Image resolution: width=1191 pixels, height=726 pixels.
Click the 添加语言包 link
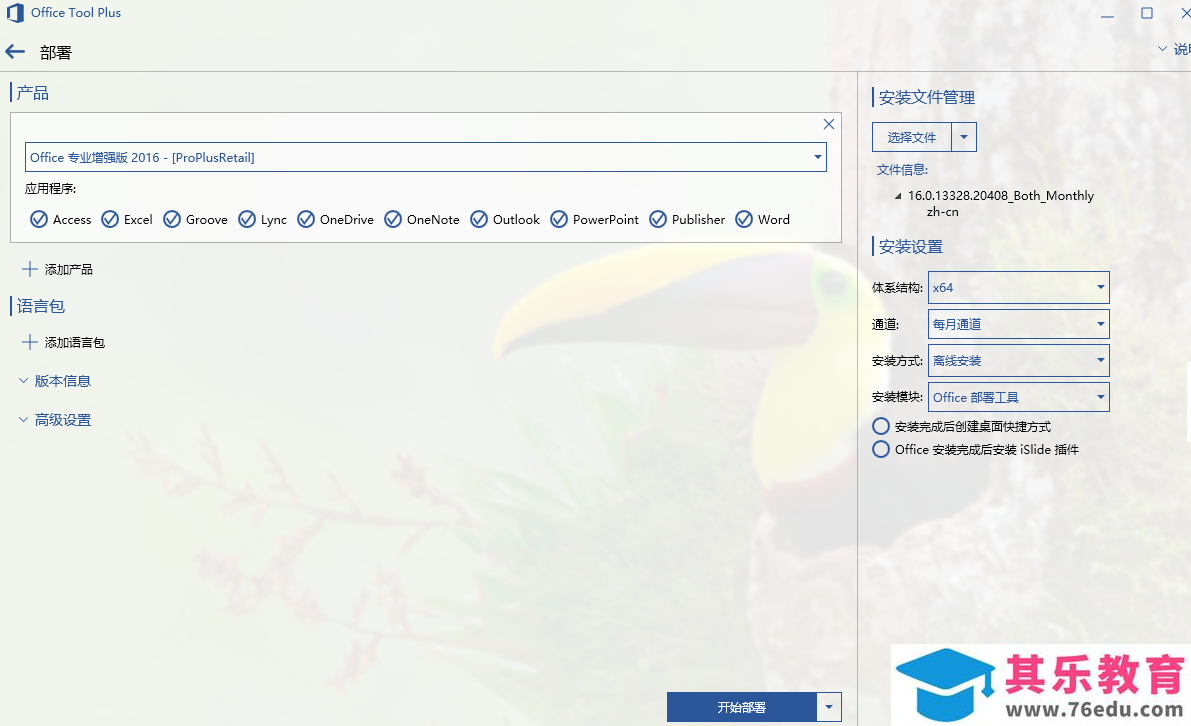pyautogui.click(x=74, y=342)
